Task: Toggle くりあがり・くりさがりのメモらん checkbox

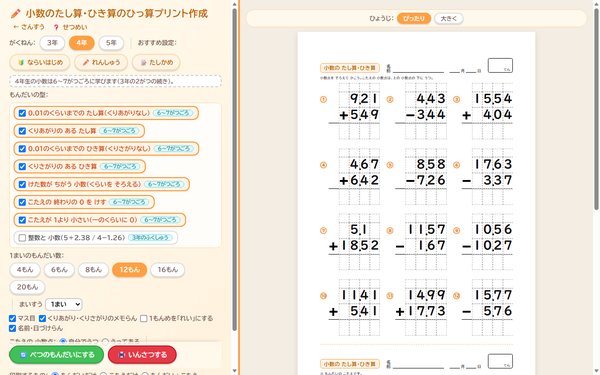Action: coord(42,318)
